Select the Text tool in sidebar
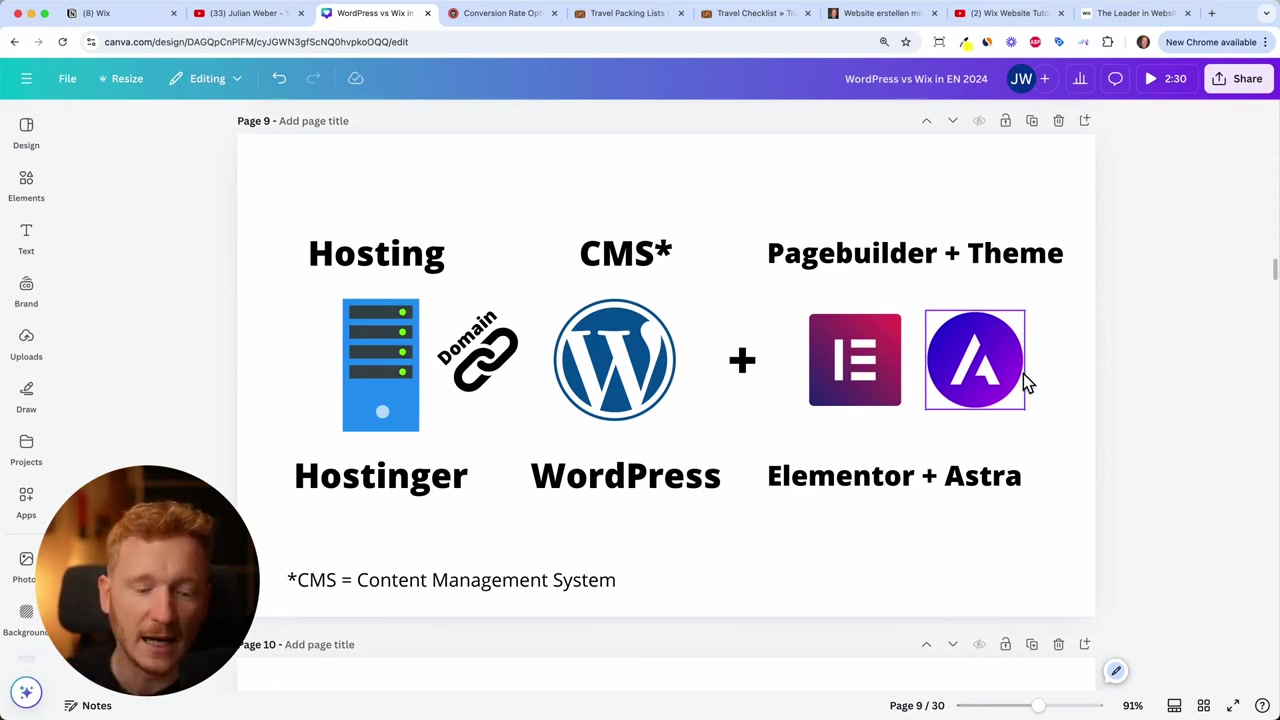Viewport: 1280px width, 720px height. coord(26,239)
